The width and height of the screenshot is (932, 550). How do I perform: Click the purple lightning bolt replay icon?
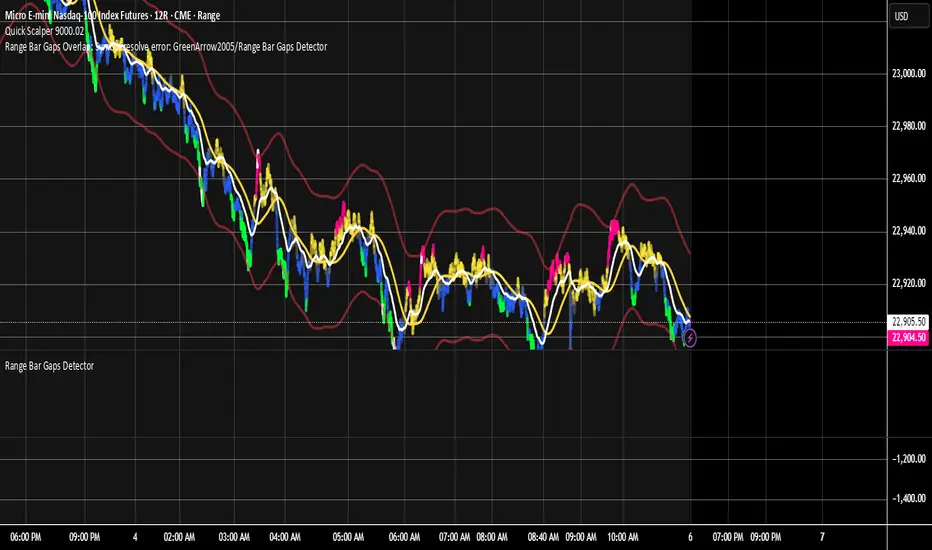coord(689,338)
